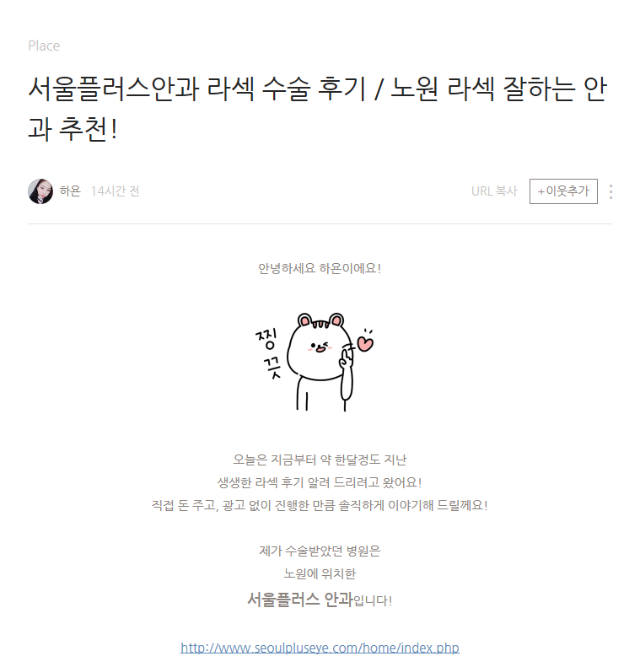Open the Place category link
Viewport: 640px width, 664px height.
[x=44, y=46]
